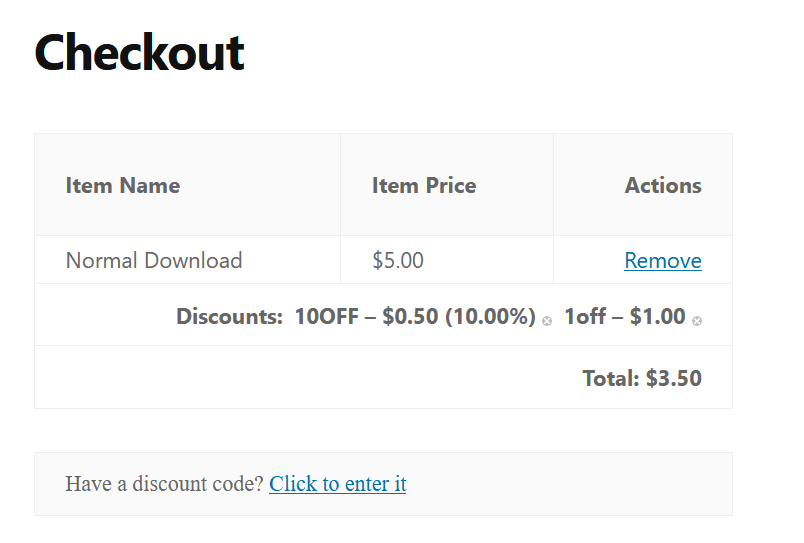804x543 pixels.
Task: Click the $0.50 discount amount
Action: click(410, 317)
